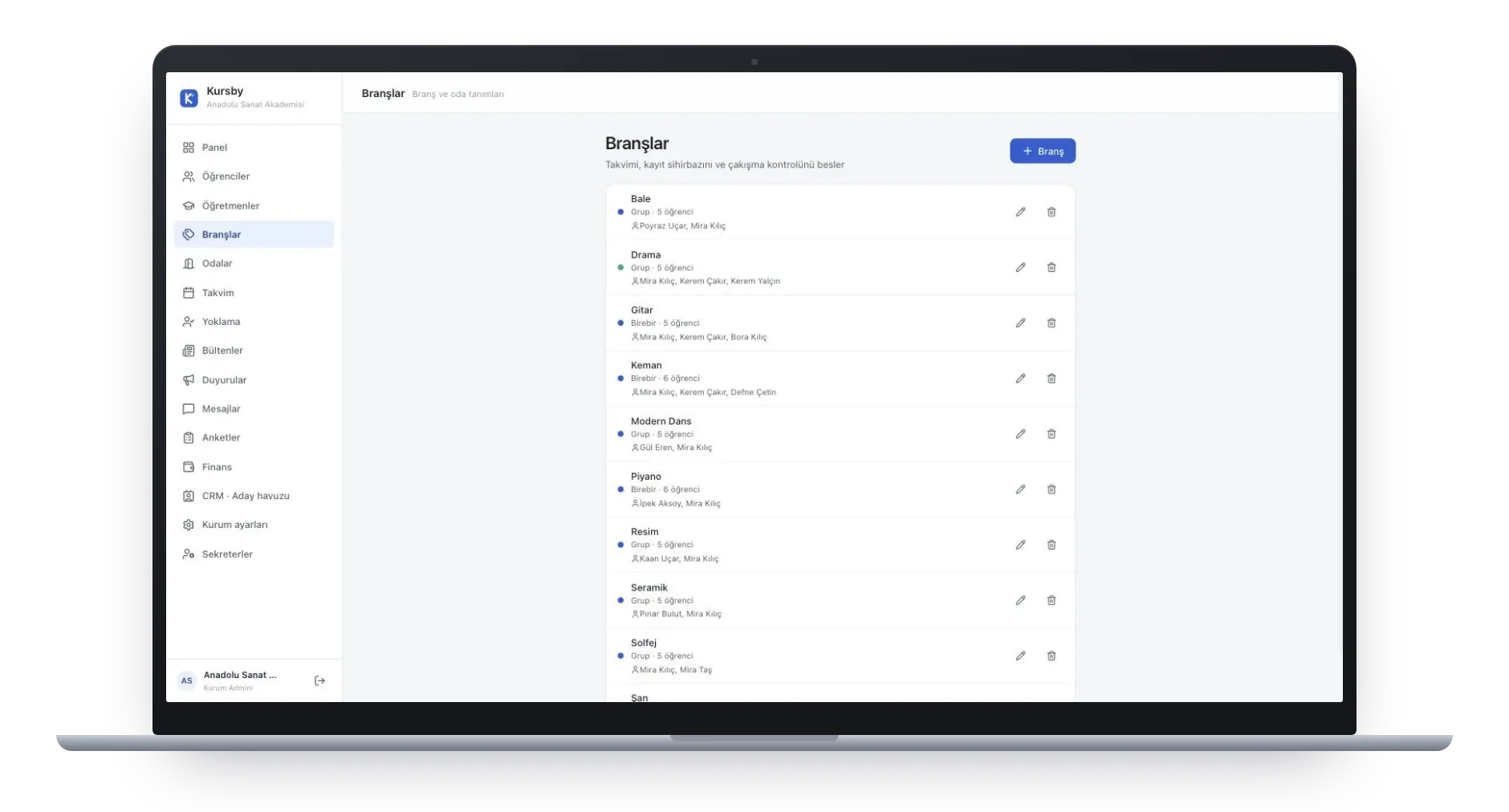The image size is (1509, 812).
Task: Click trash icon on the Keman row
Action: pyautogui.click(x=1051, y=378)
